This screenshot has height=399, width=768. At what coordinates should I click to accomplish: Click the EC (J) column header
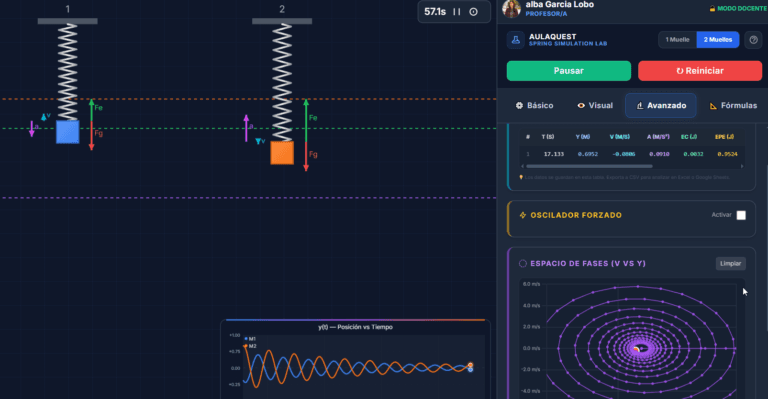coord(688,137)
